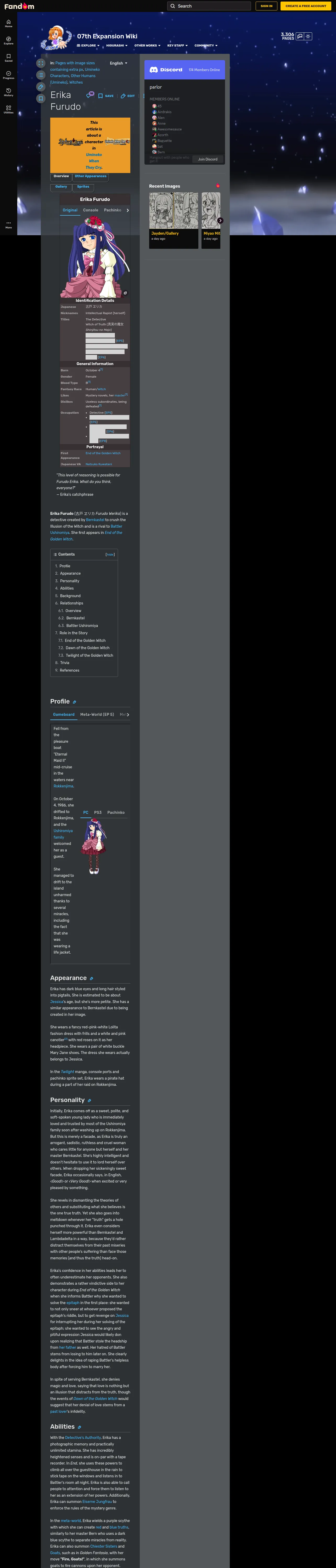Open the Explore icon in left sidebar
This screenshot has width=336, height=1568.
coord(9,40)
